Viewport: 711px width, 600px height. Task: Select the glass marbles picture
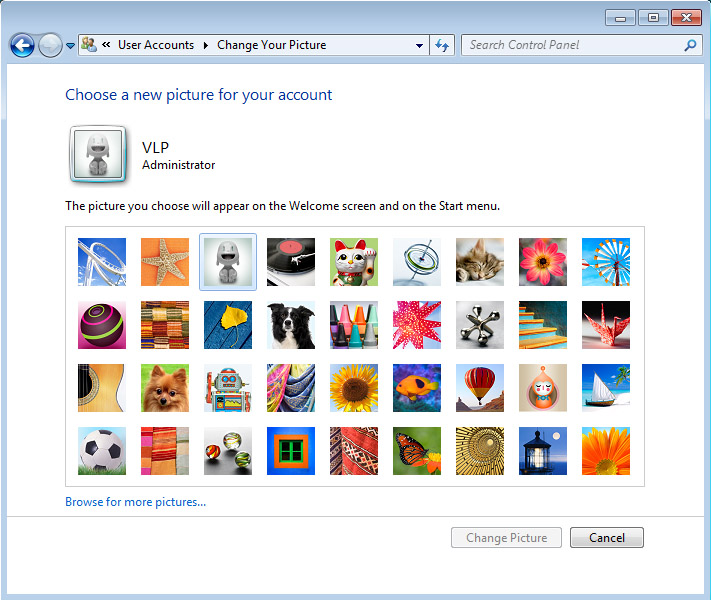(228, 451)
